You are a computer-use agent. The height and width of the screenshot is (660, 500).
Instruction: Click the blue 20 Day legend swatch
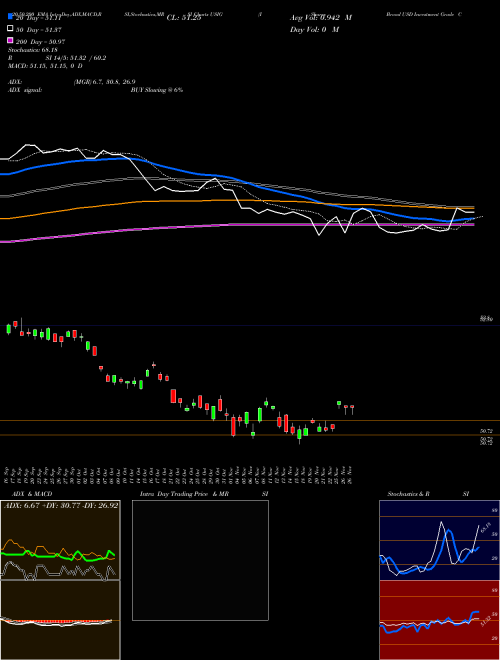pyautogui.click(x=11, y=16)
